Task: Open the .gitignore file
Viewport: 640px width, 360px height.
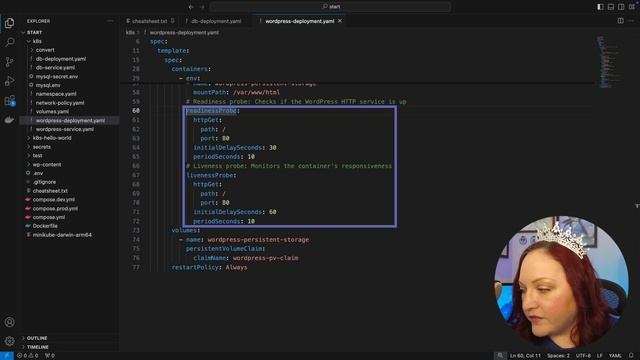Action: point(44,182)
